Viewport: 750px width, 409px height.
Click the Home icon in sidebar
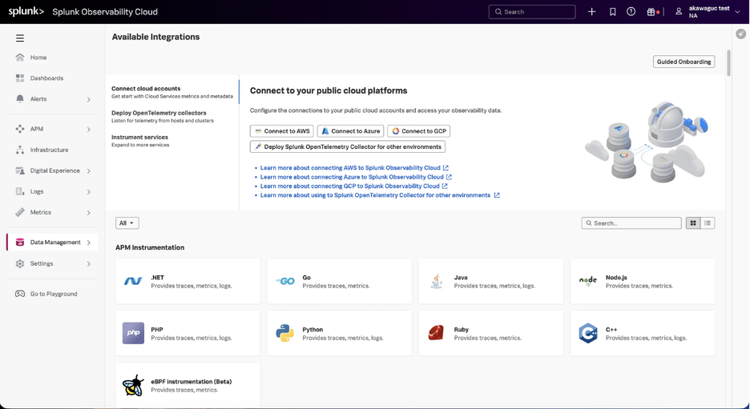coord(20,57)
